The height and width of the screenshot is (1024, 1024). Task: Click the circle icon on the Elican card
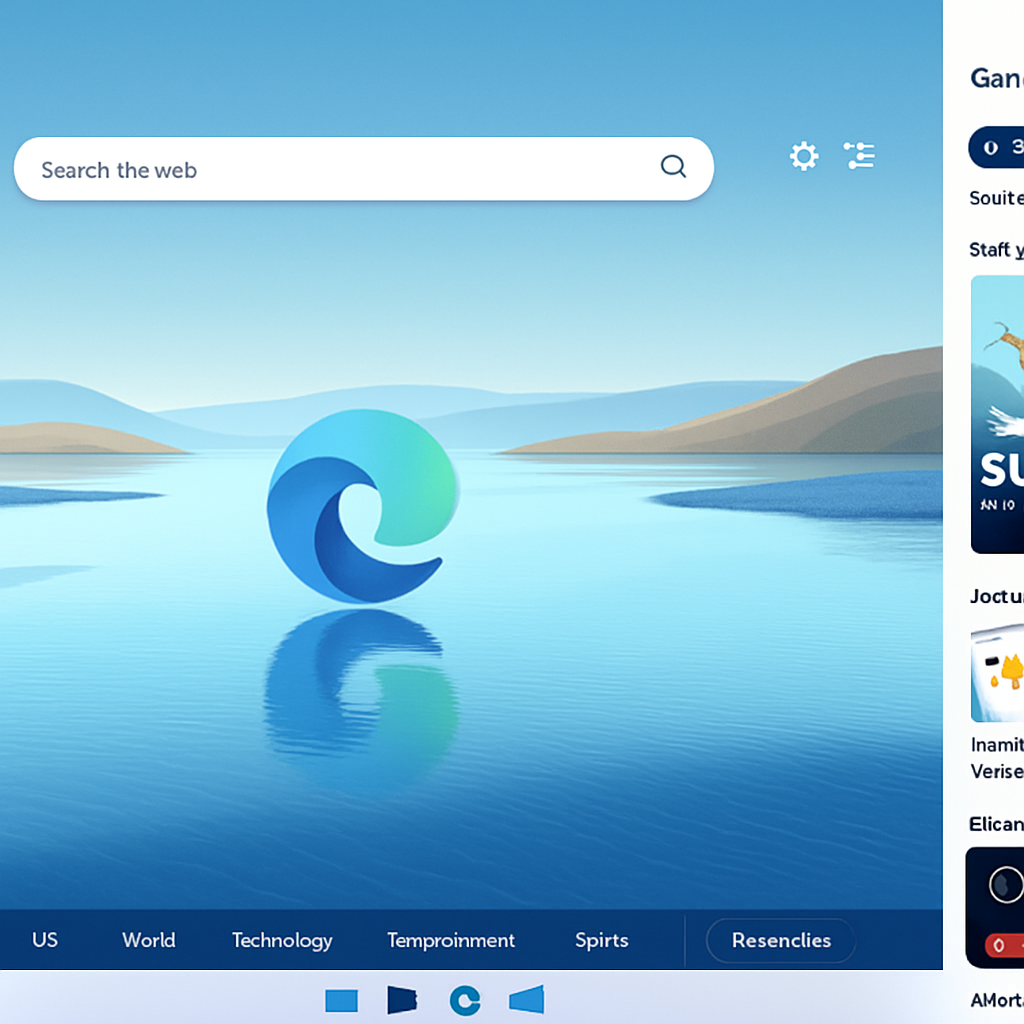pos(1006,885)
